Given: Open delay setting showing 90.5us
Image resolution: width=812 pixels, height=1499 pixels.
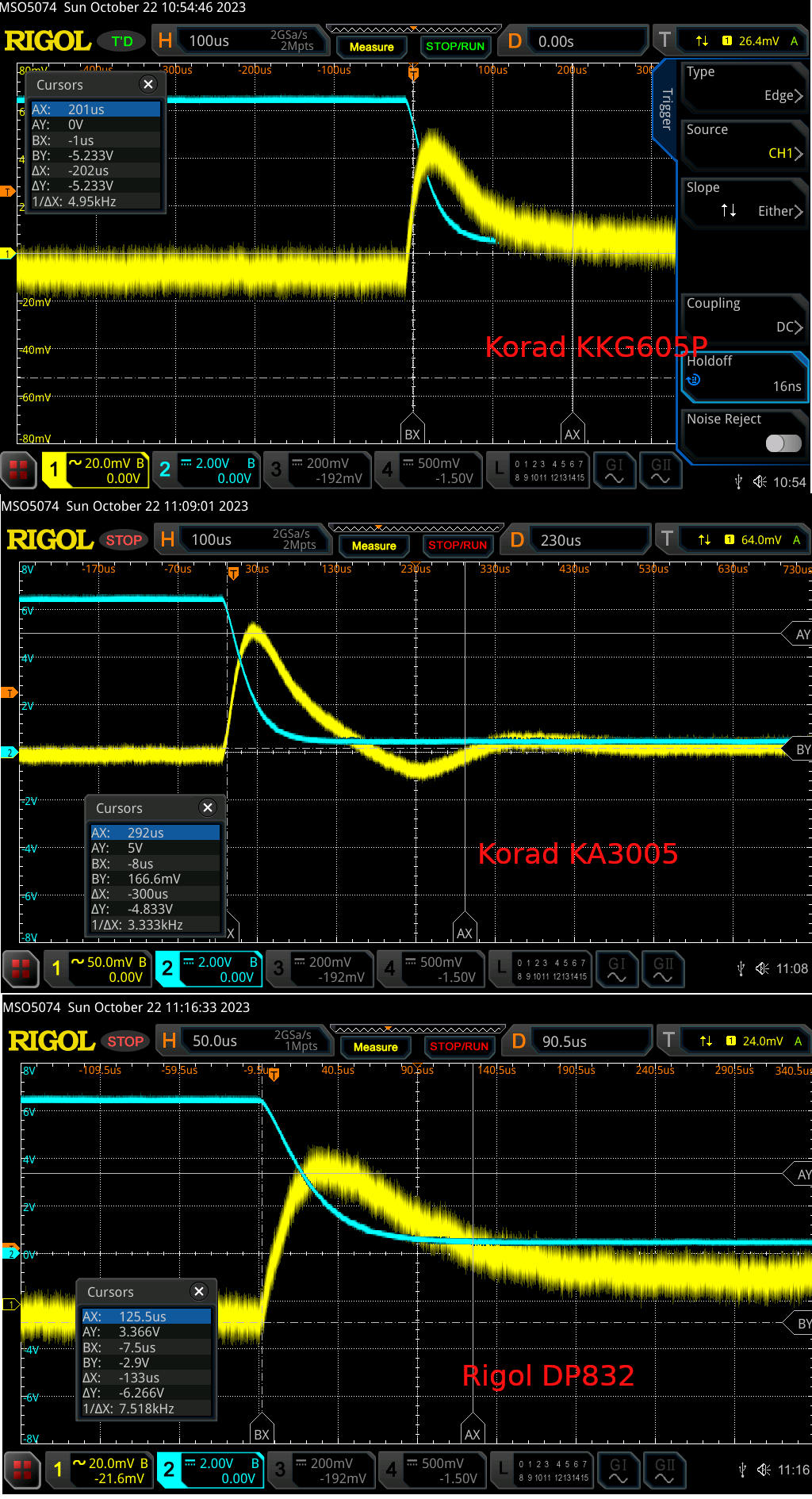Looking at the screenshot, I should (x=578, y=1041).
